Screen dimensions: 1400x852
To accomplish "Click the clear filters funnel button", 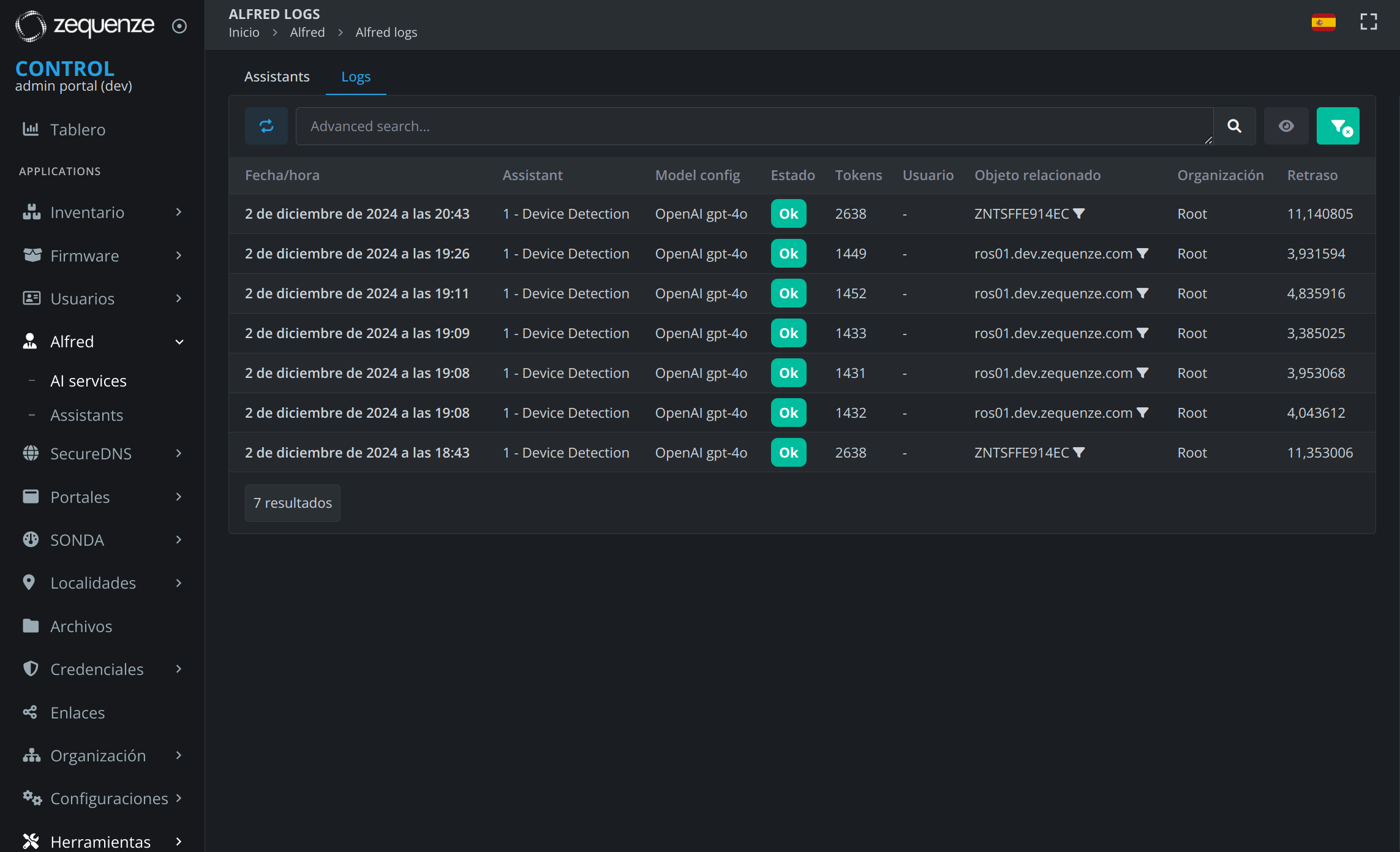I will point(1338,126).
